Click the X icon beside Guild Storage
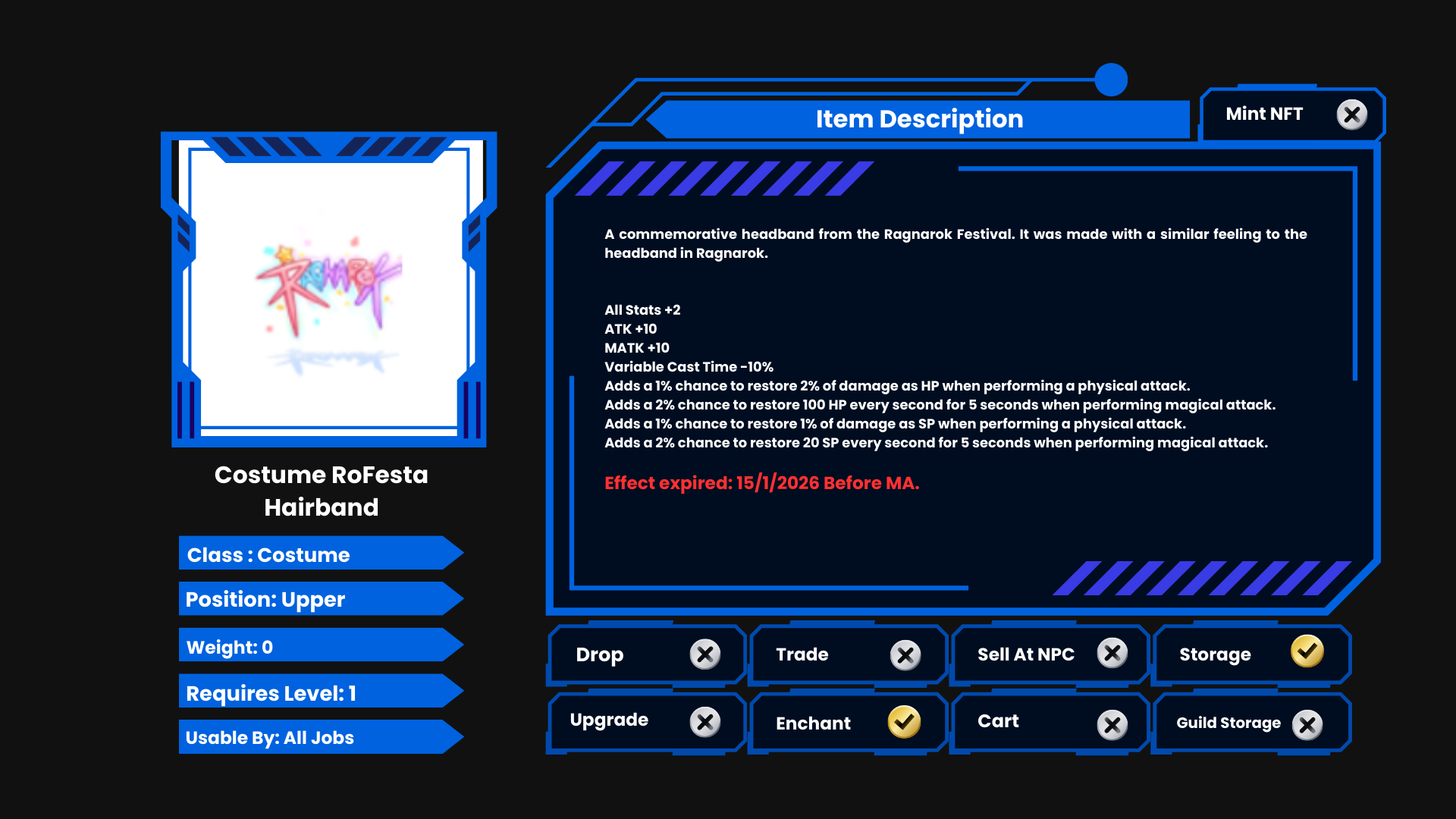1456x819 pixels. pyautogui.click(x=1307, y=725)
